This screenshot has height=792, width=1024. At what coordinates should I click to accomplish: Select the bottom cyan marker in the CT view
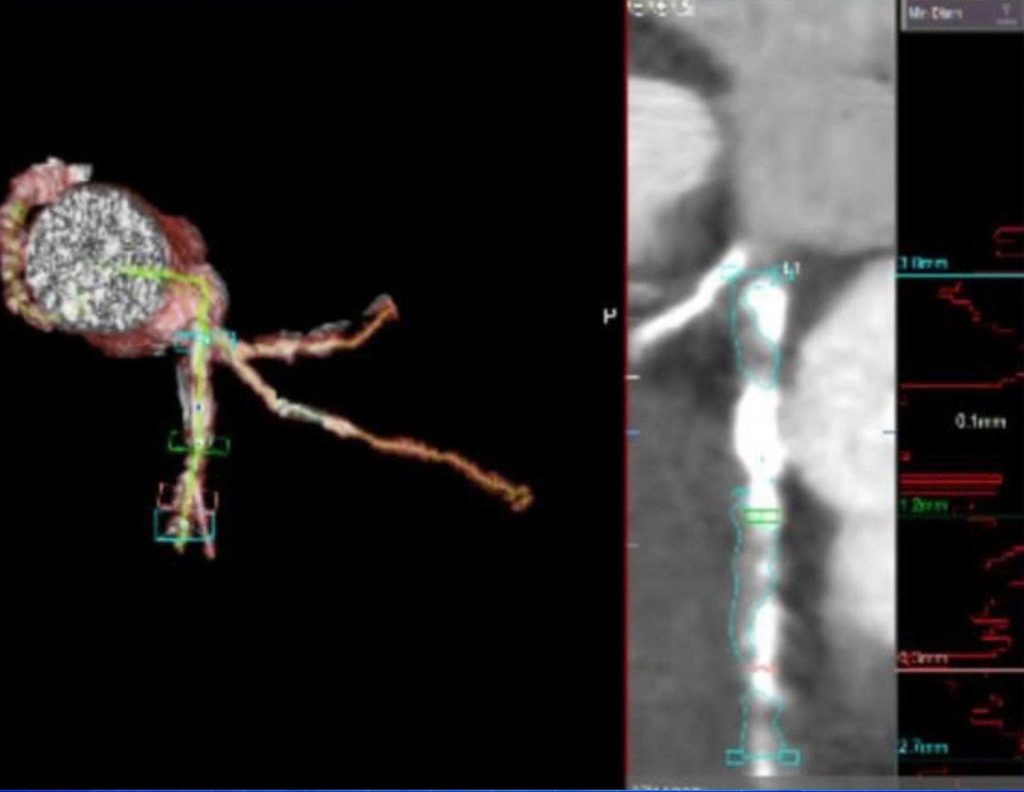[763, 757]
